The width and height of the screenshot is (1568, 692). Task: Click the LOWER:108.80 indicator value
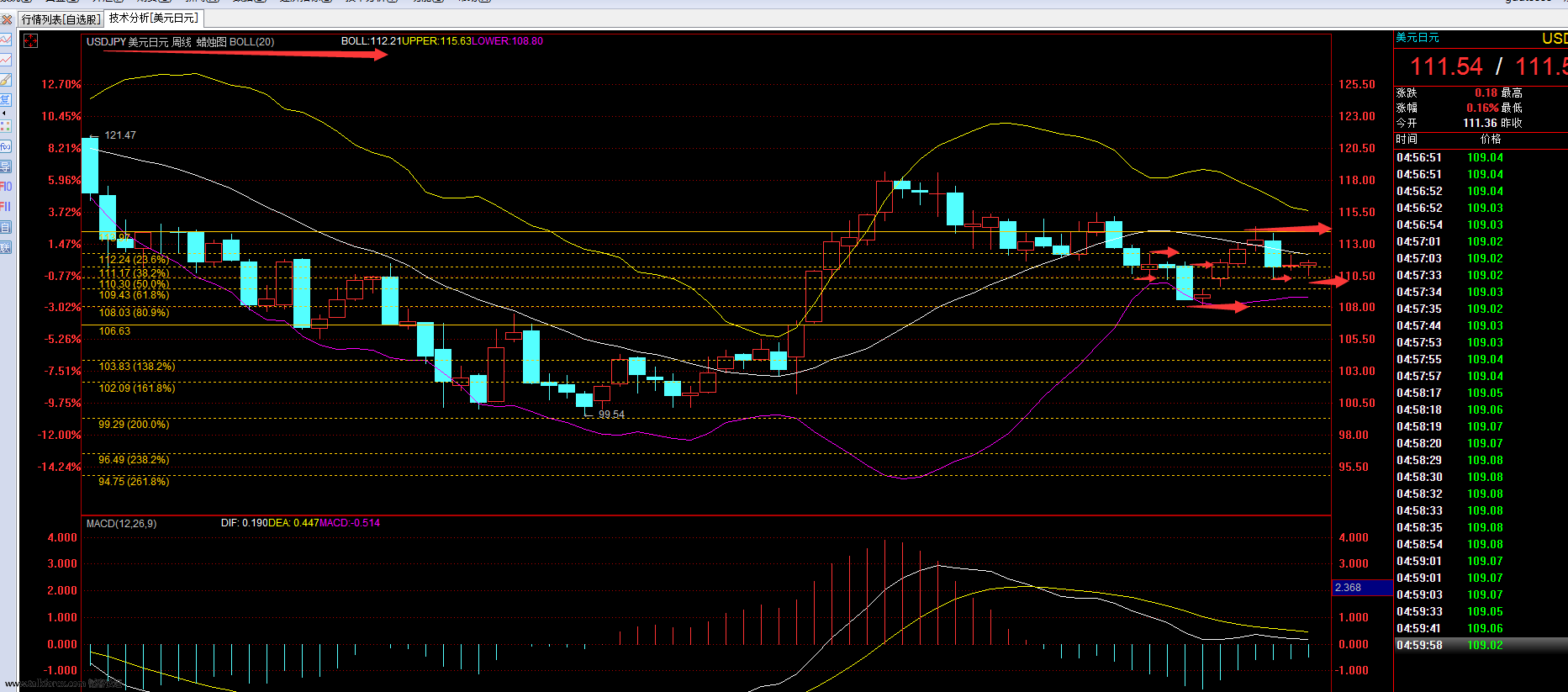pyautogui.click(x=507, y=41)
